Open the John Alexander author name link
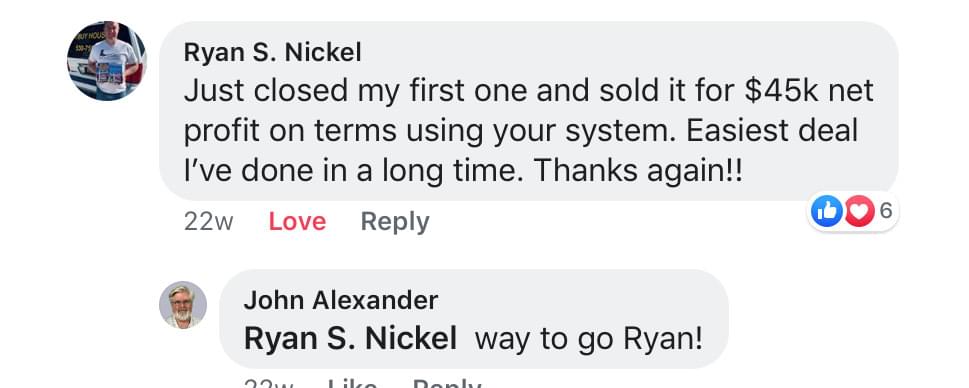This screenshot has height=388, width=969. [x=341, y=300]
